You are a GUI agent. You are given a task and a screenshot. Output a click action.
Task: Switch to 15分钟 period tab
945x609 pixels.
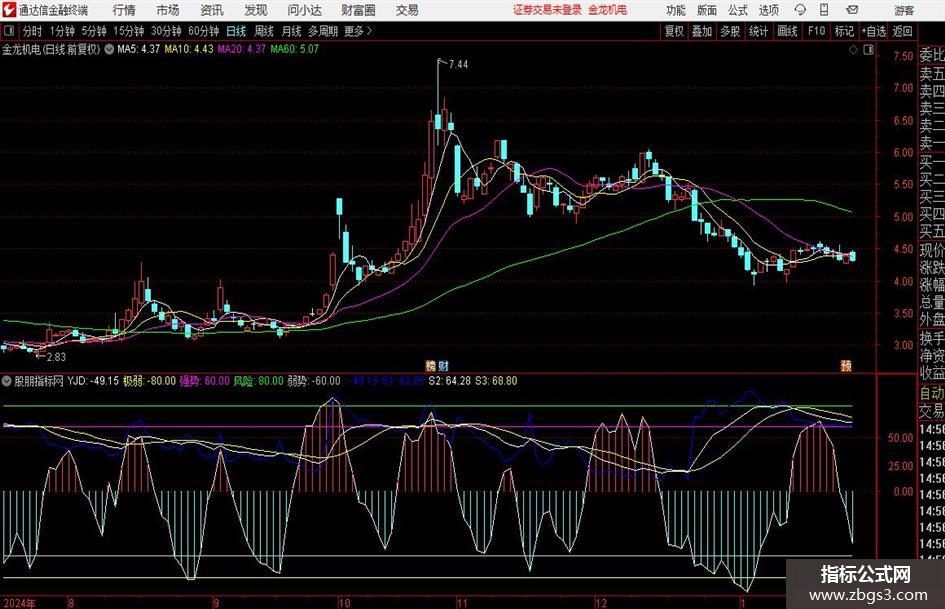[129, 31]
